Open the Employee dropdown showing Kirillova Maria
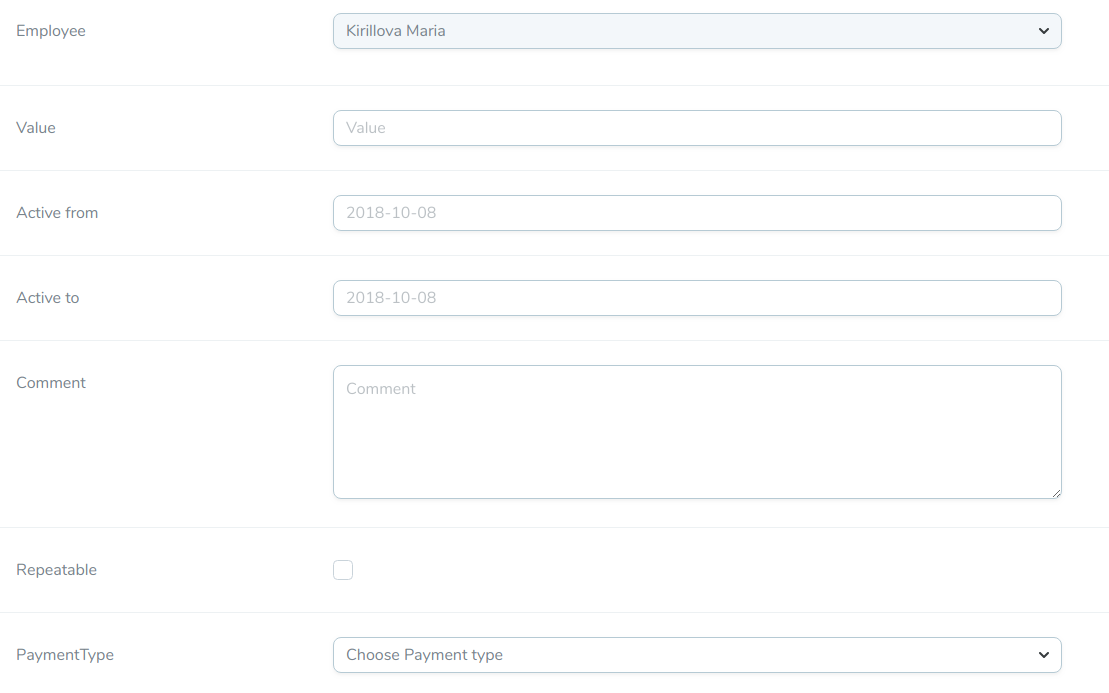Image resolution: width=1109 pixels, height=693 pixels. coord(696,31)
